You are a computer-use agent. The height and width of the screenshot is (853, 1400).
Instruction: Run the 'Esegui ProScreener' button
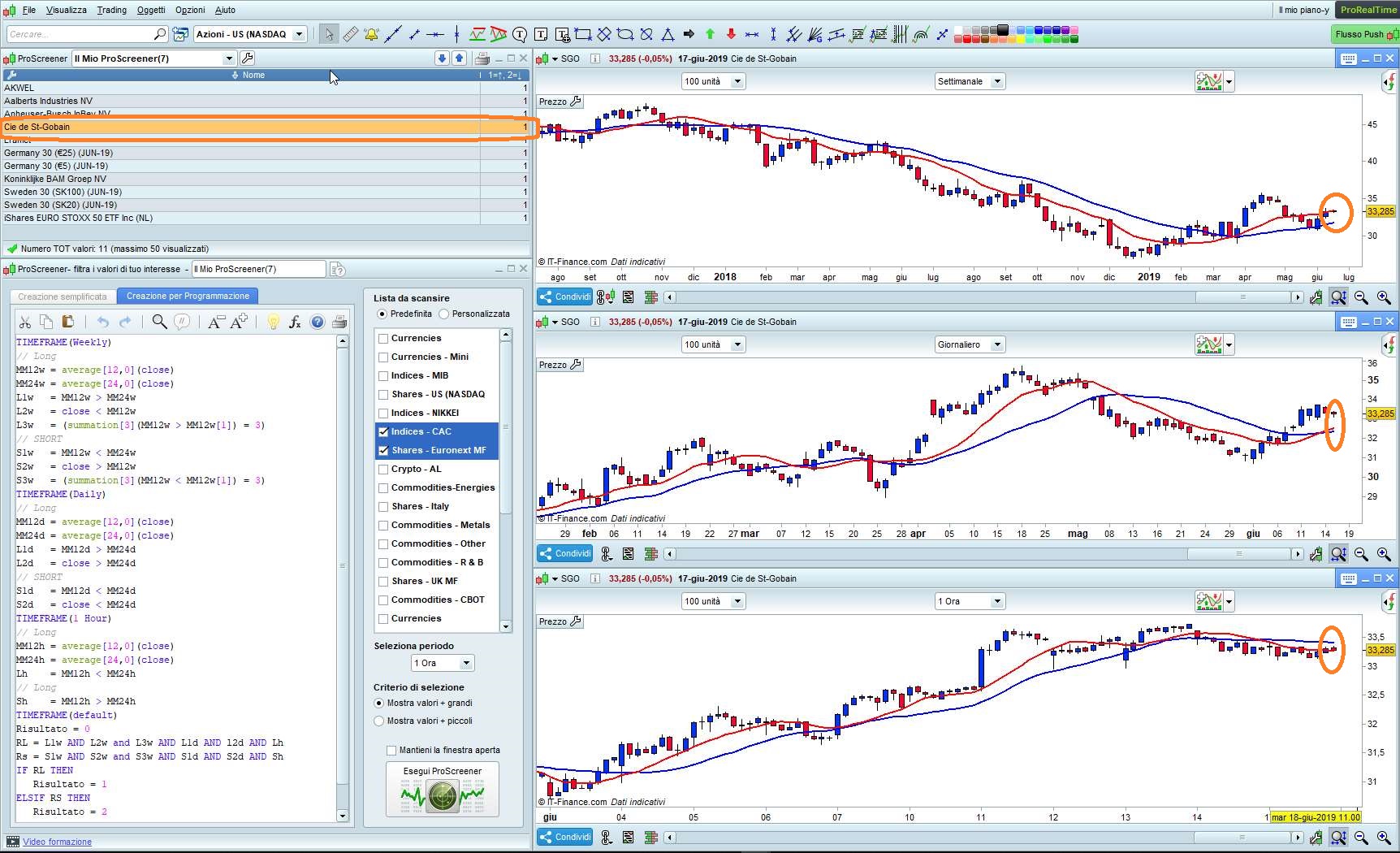[x=443, y=789]
